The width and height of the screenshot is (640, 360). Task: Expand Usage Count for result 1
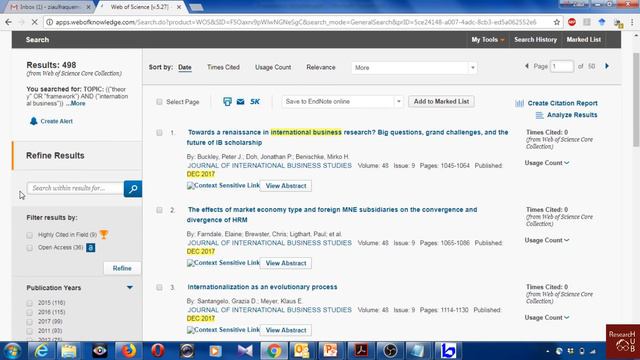[x=547, y=163]
